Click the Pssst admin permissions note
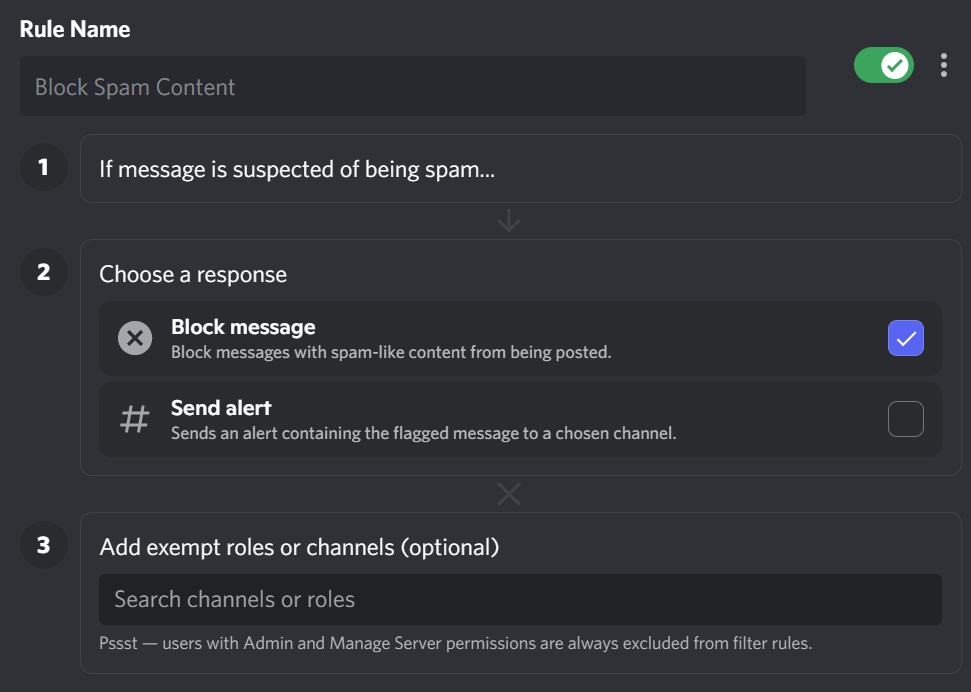This screenshot has width=971, height=692. [455, 643]
